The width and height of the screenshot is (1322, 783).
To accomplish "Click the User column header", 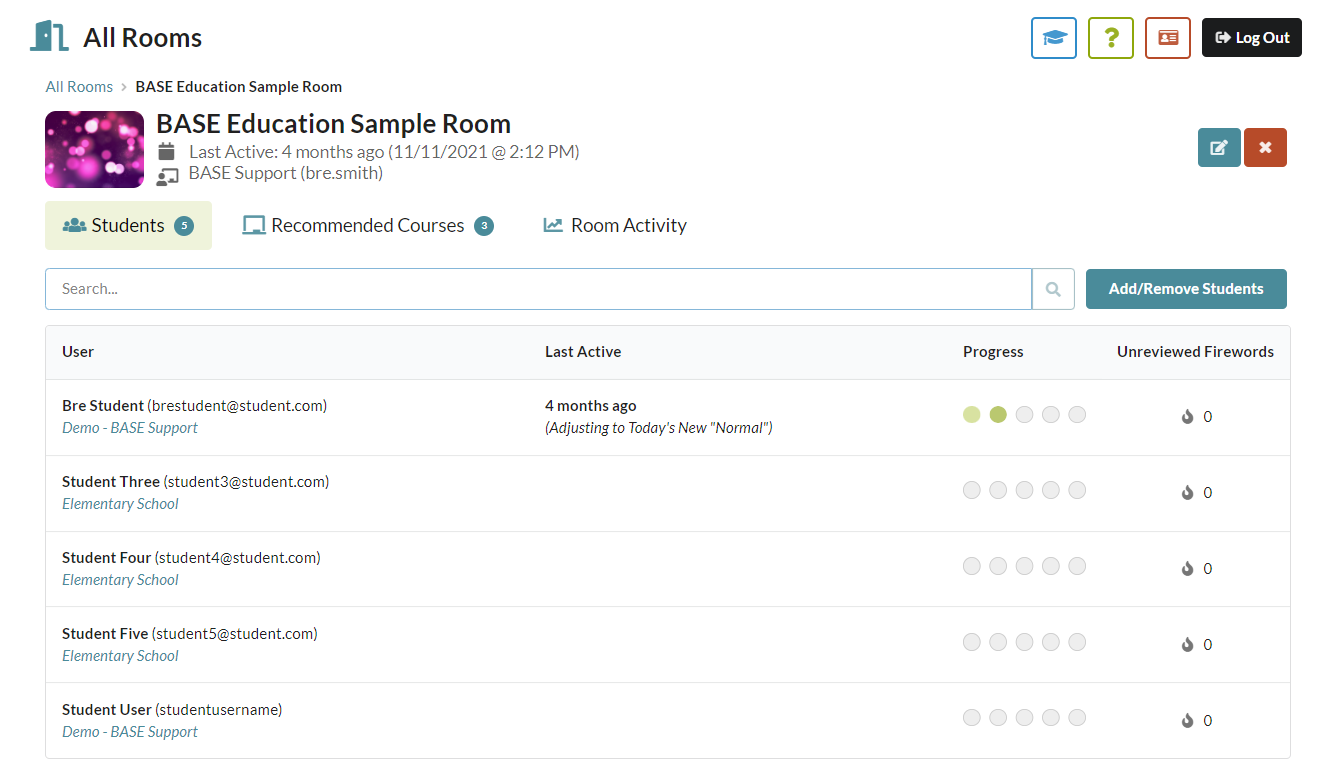I will tap(78, 352).
